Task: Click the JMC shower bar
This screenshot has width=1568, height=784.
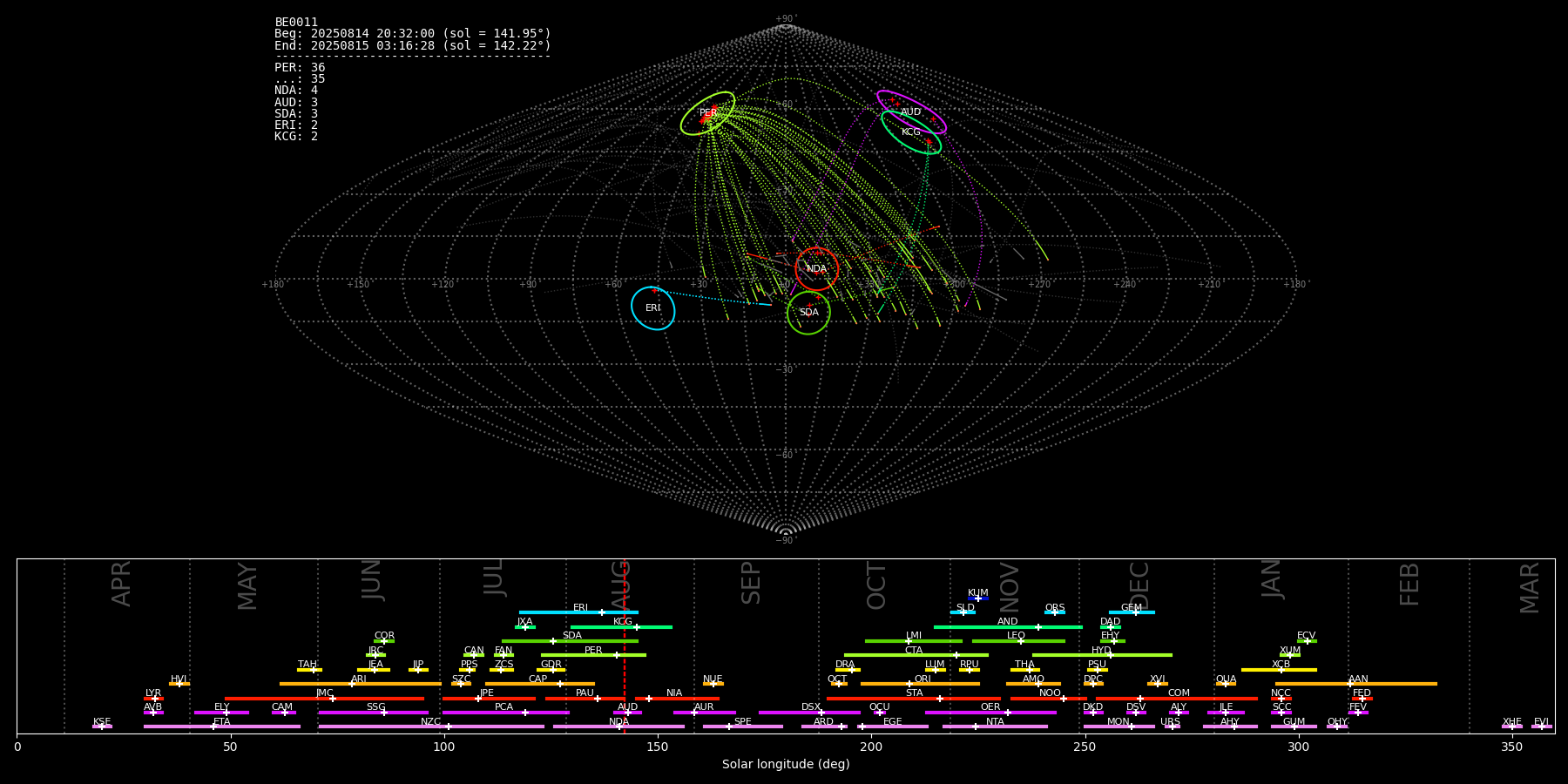Action: [325, 698]
